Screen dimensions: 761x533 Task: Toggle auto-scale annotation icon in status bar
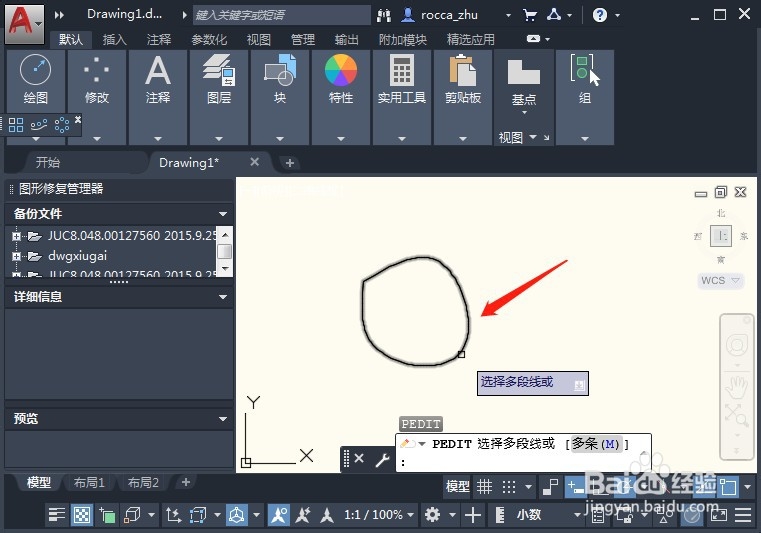point(303,515)
